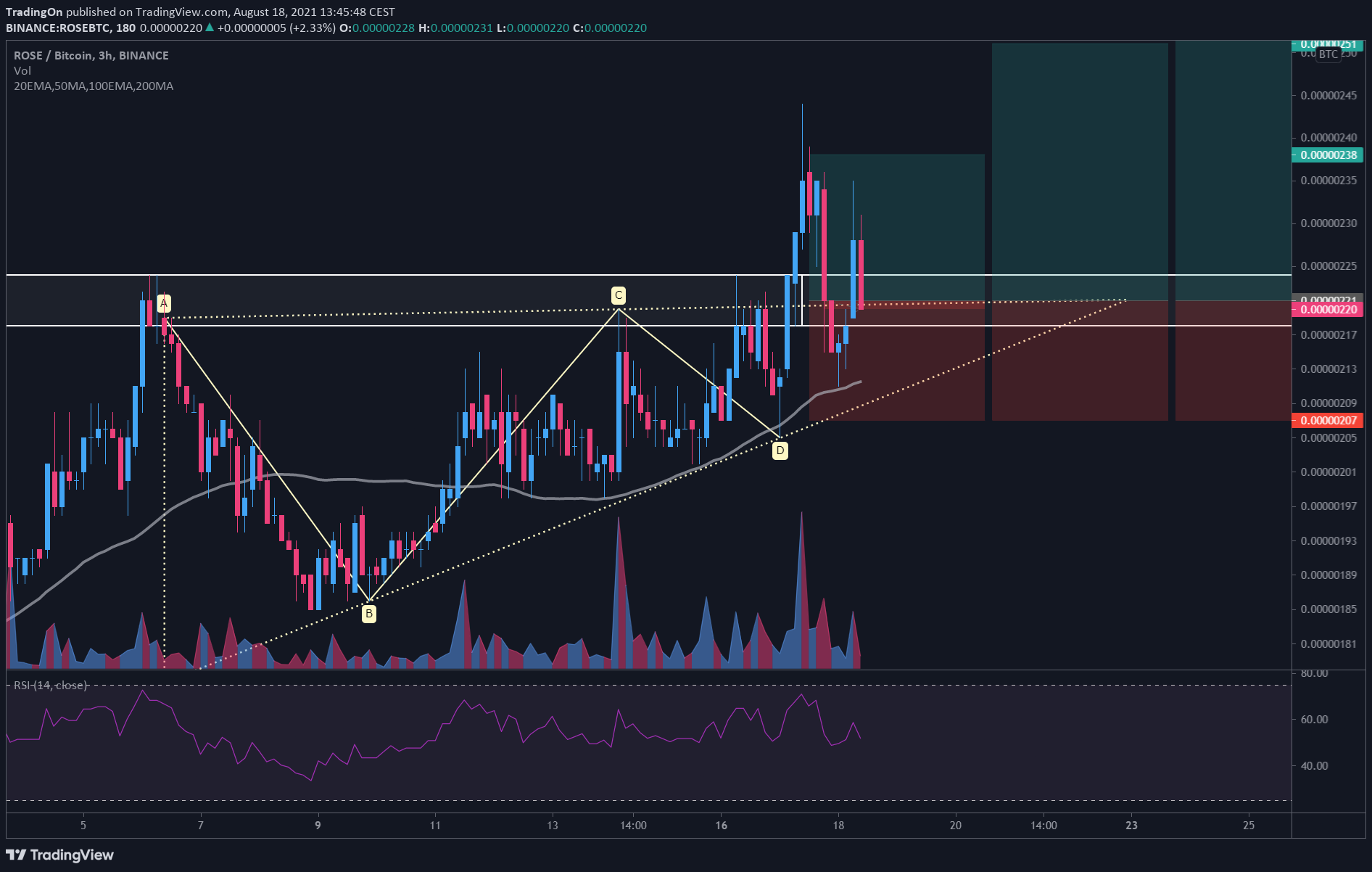Screen dimensions: 1372x872
Task: Click the 0.00000217 price axis value
Action: coord(1328,335)
